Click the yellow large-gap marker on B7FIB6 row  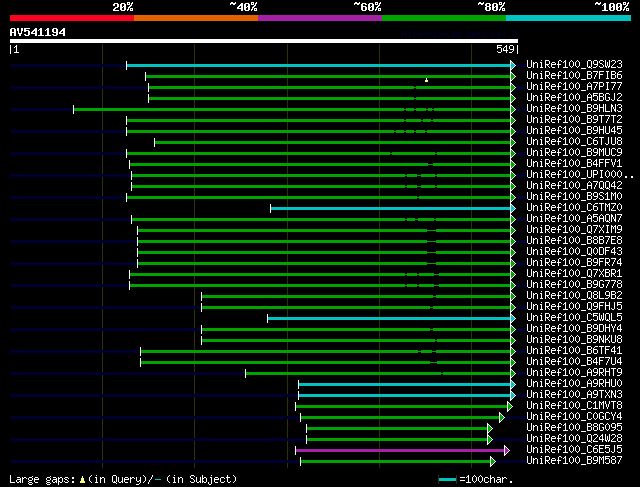(x=427, y=80)
